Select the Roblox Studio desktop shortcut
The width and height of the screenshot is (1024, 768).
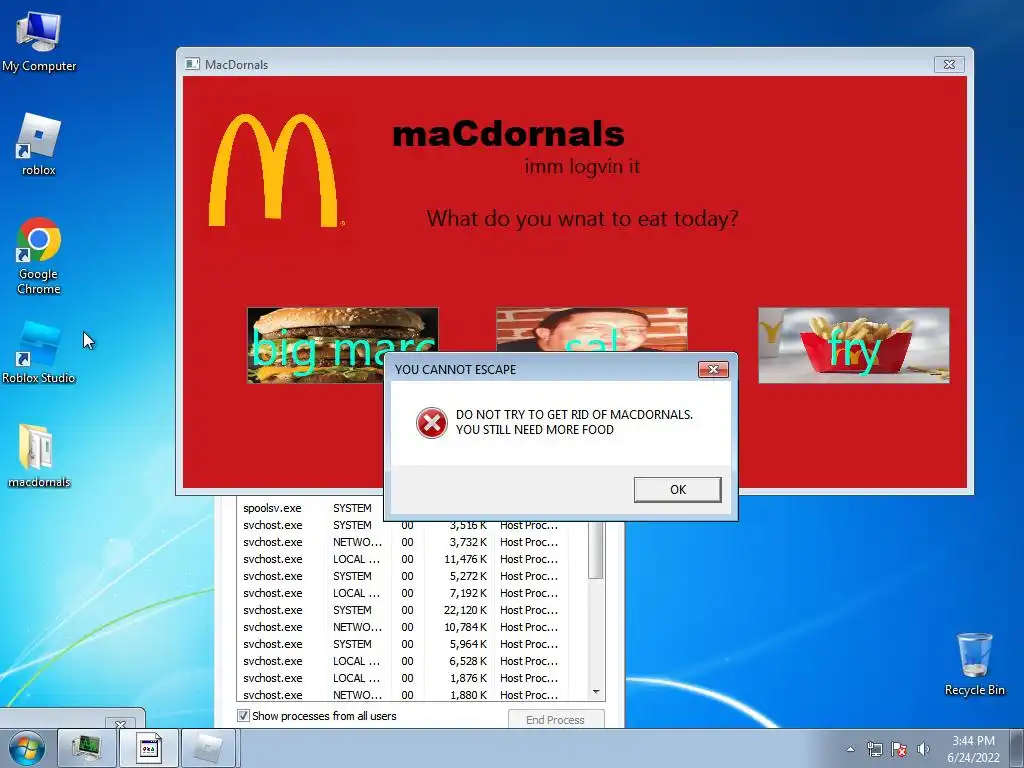click(x=39, y=353)
